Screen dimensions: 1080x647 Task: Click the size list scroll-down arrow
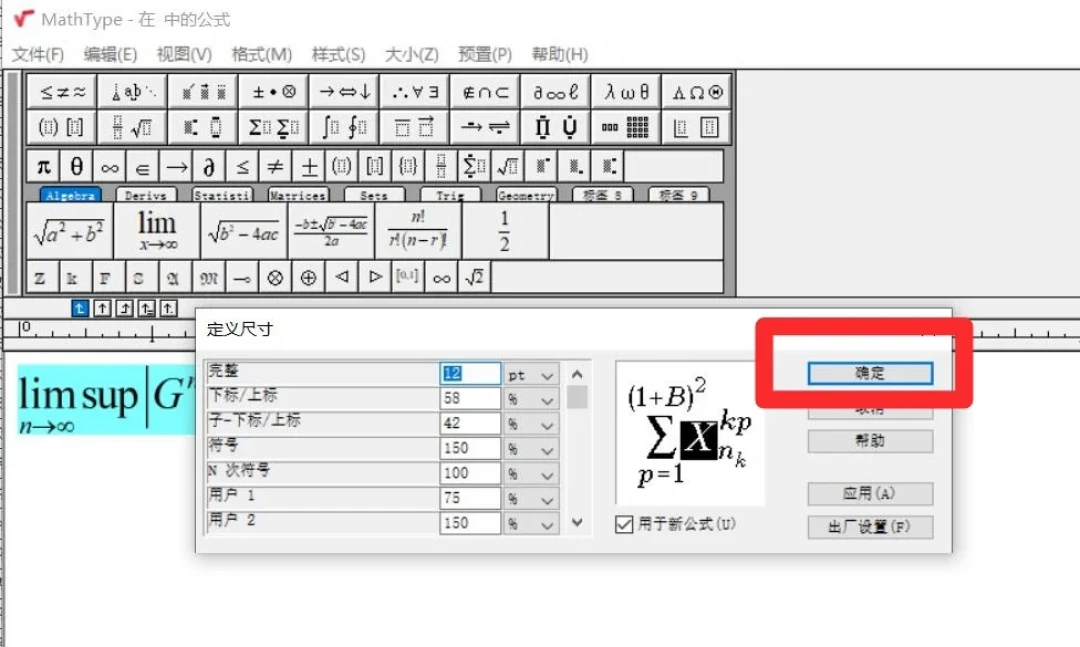click(x=577, y=522)
